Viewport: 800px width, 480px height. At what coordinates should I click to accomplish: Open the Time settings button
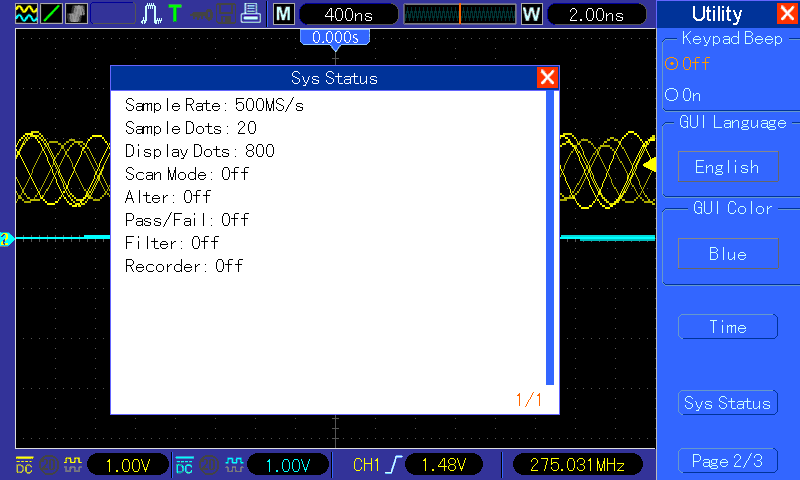pyautogui.click(x=728, y=326)
